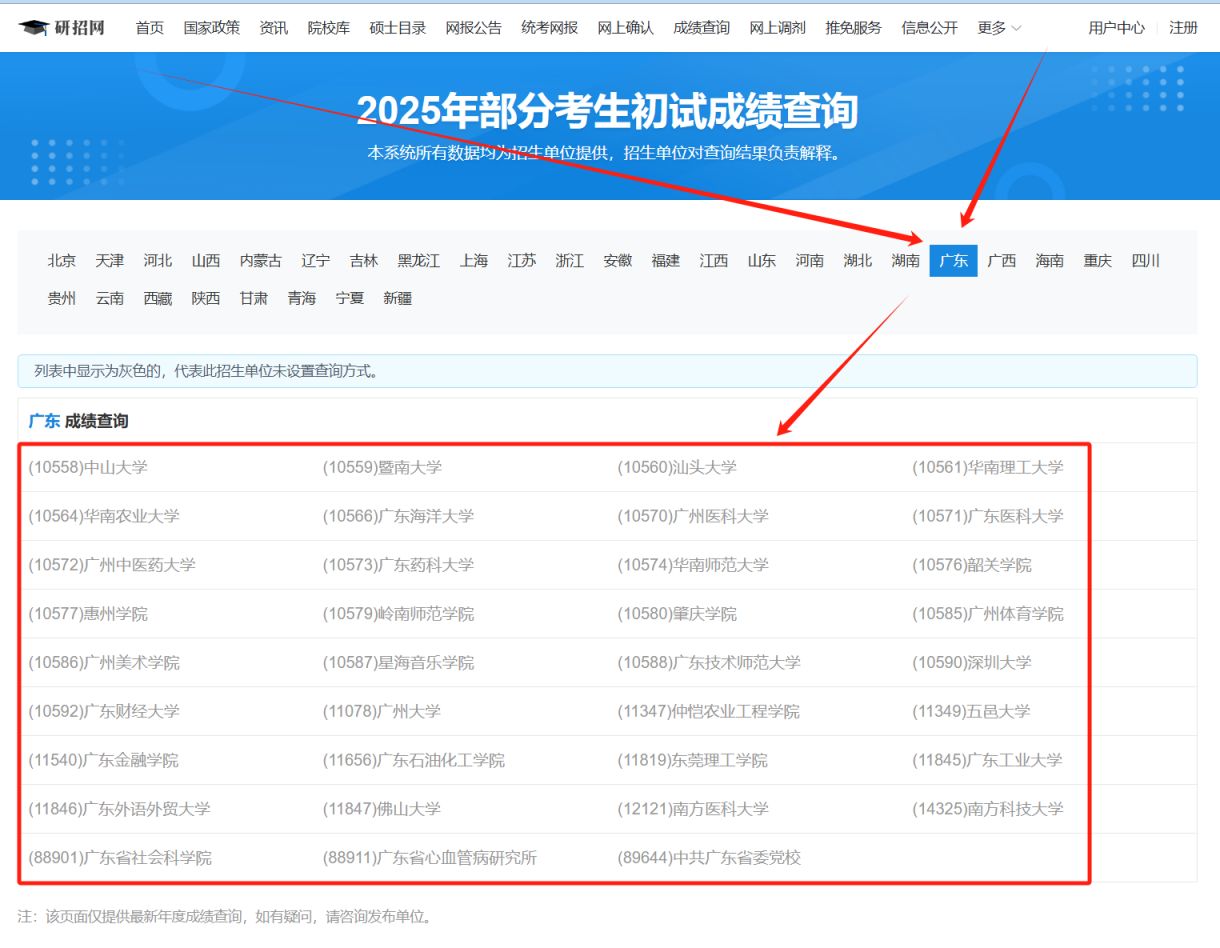The image size is (1220, 948).
Task: Go to 网上调剂
Action: click(778, 28)
